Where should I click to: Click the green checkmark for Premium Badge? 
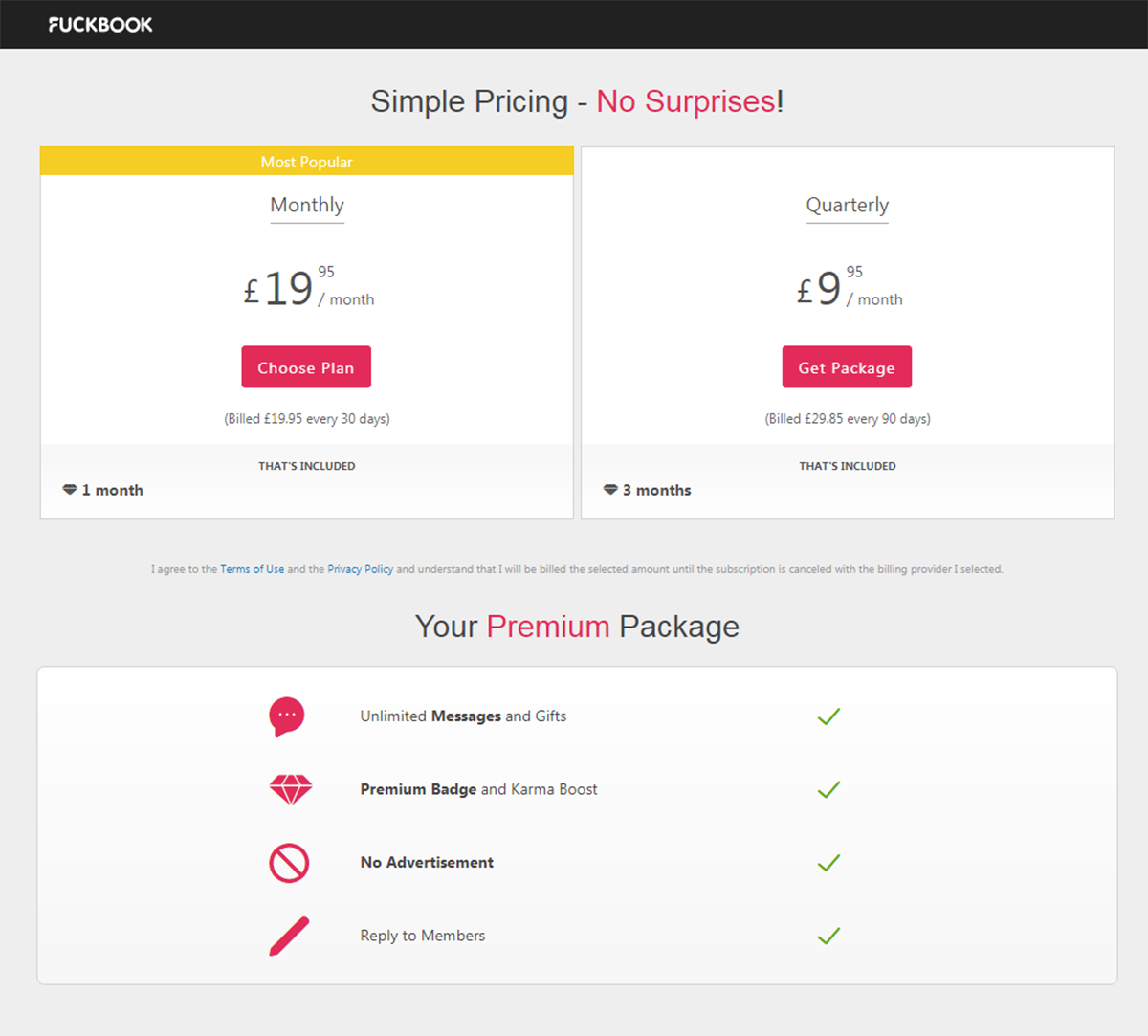pyautogui.click(x=828, y=789)
